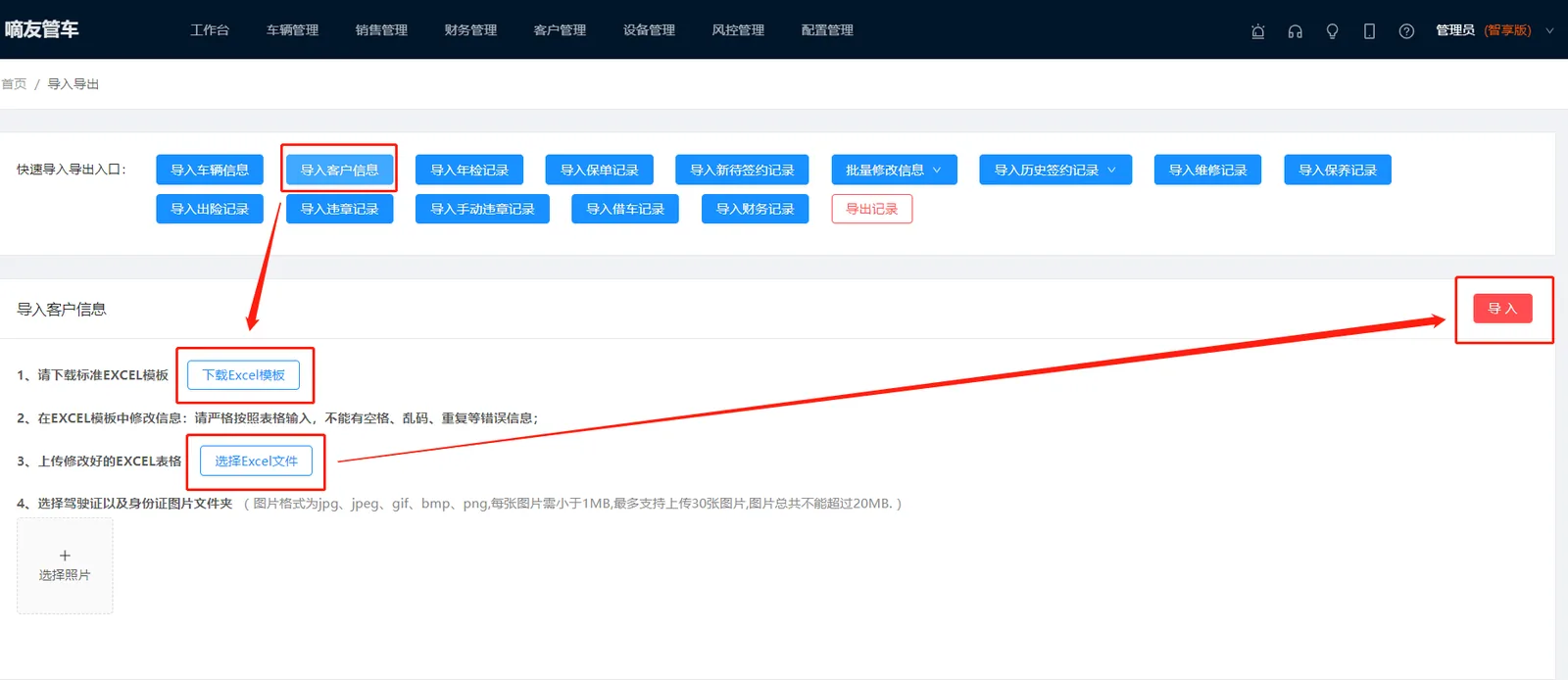This screenshot has width=1568, height=680.
Task: Click 导入借车记录 button
Action: coord(625,209)
